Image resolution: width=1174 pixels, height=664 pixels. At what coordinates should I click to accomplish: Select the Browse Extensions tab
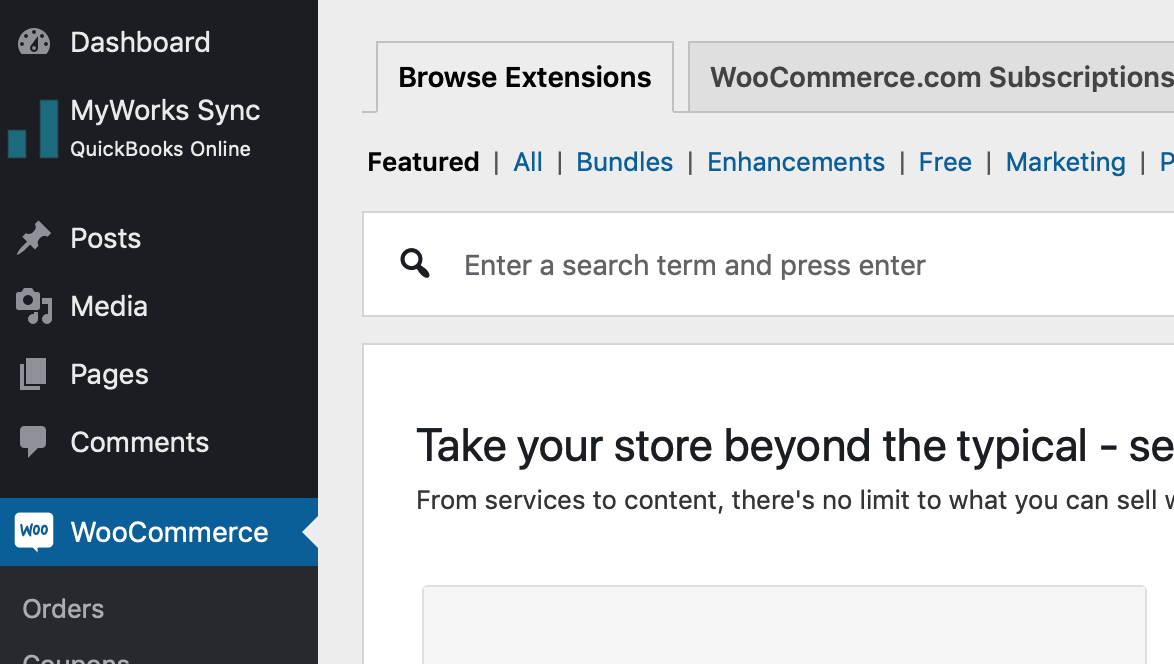click(525, 77)
